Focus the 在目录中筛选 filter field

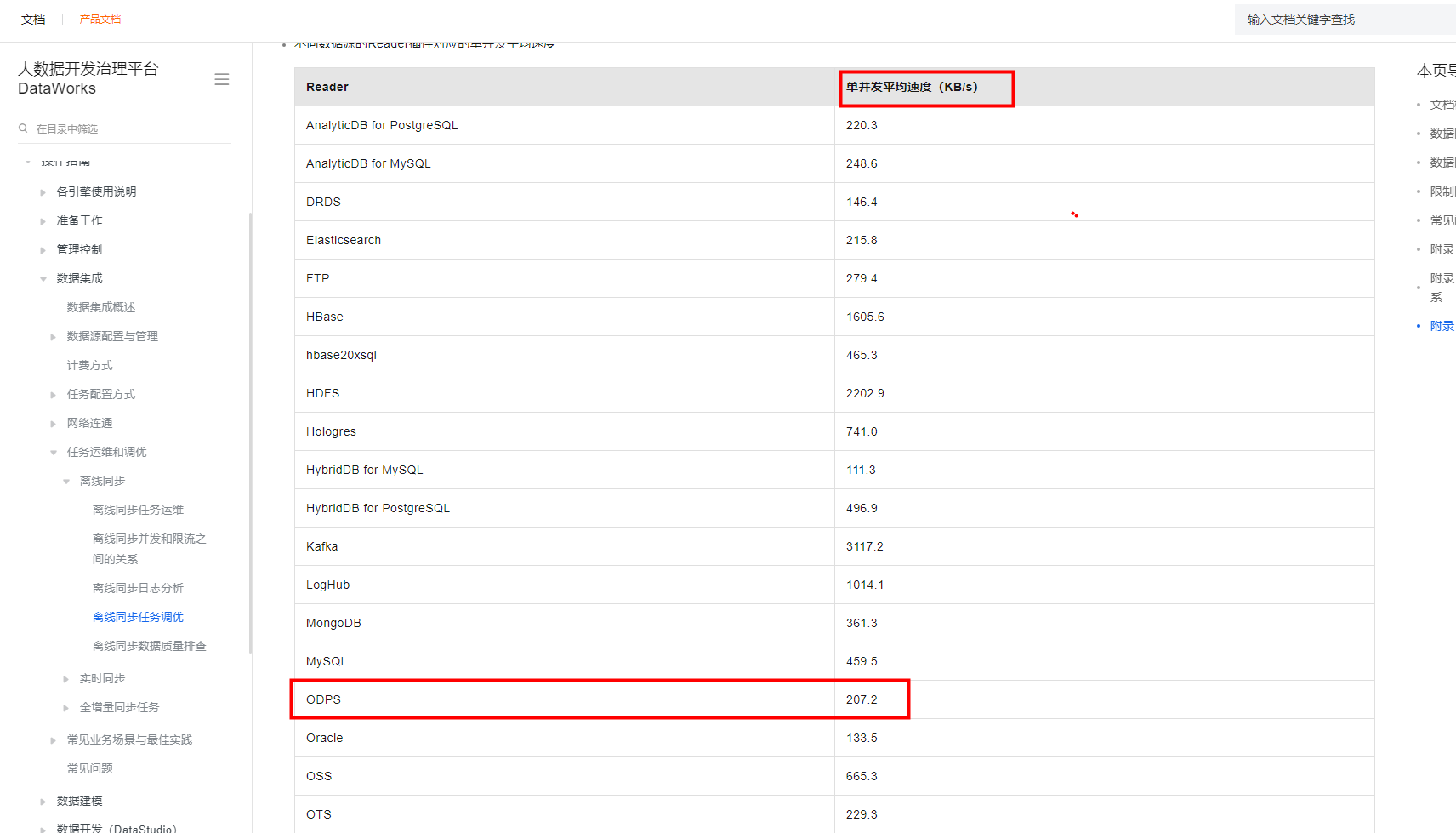(x=124, y=128)
